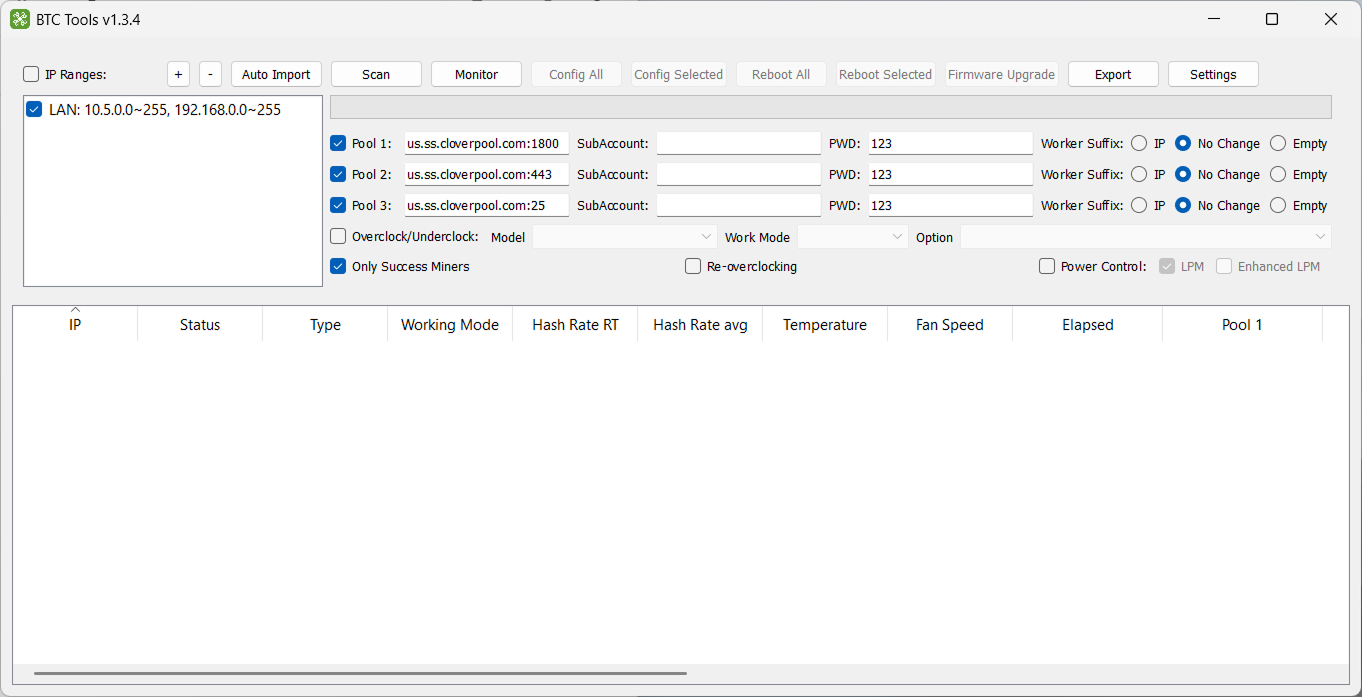
Task: Select IP worker suffix for Pool 1
Action: (1139, 143)
